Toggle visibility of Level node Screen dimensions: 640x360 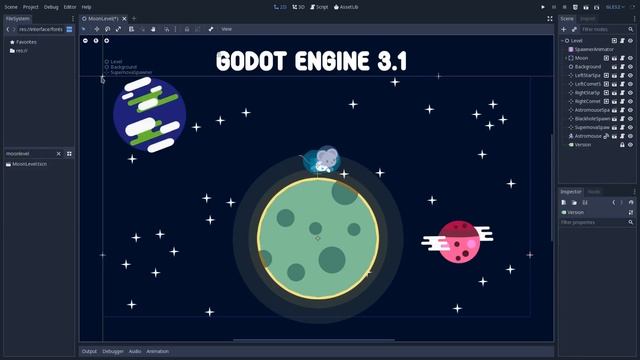[630, 41]
